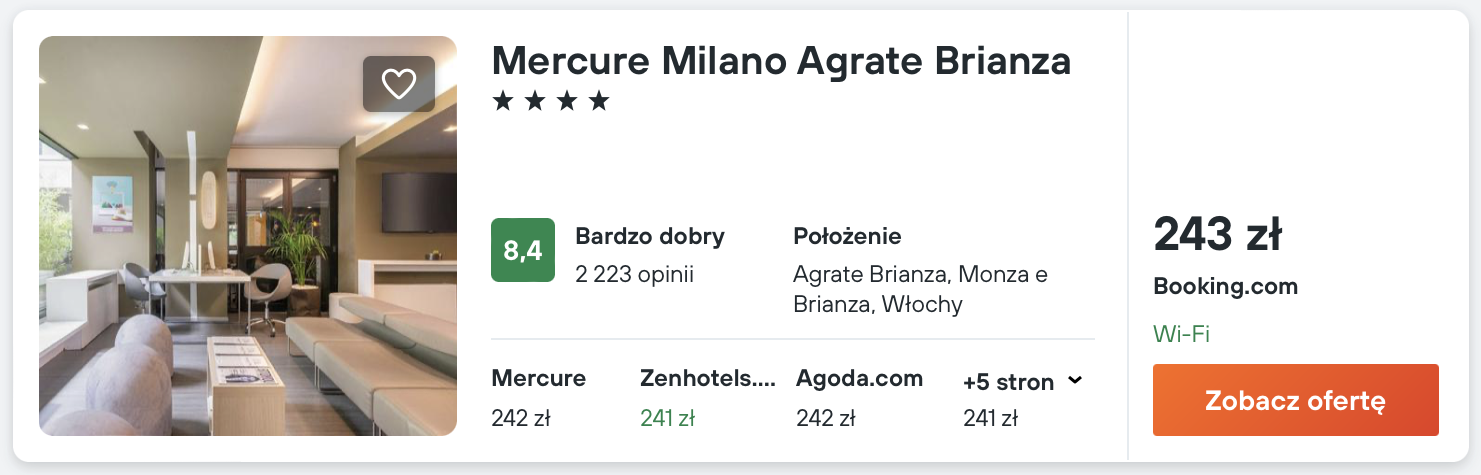Expand the "+5 stron" more sites list
1481x475 pixels.
click(x=1008, y=382)
